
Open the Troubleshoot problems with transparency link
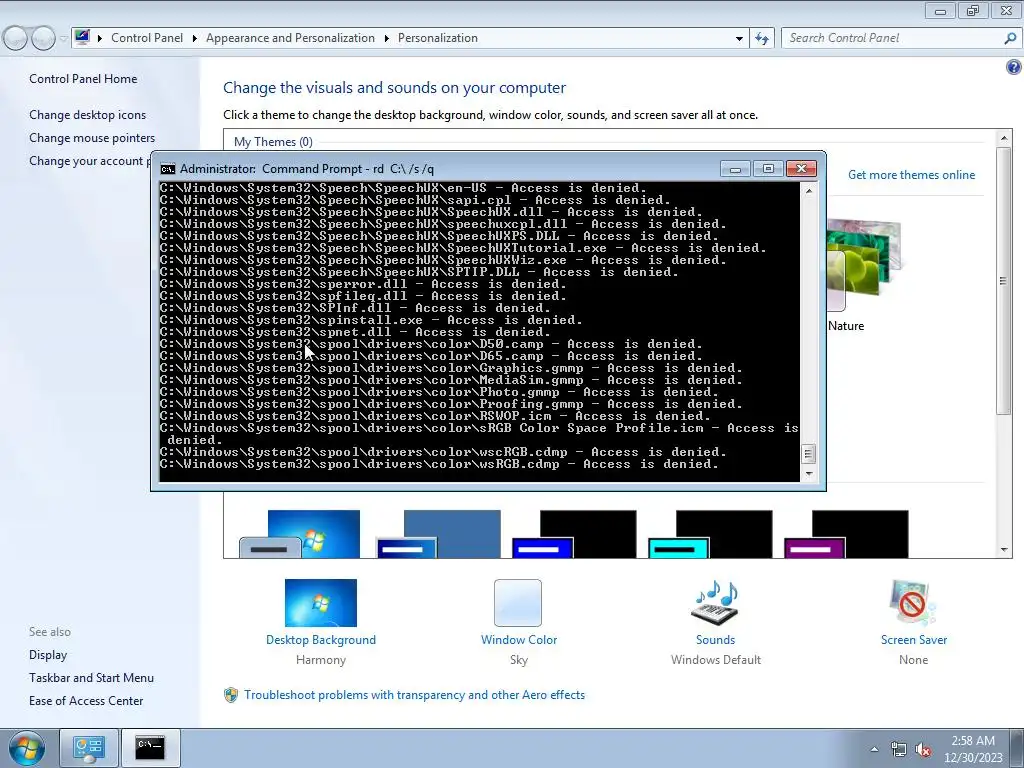pos(415,695)
